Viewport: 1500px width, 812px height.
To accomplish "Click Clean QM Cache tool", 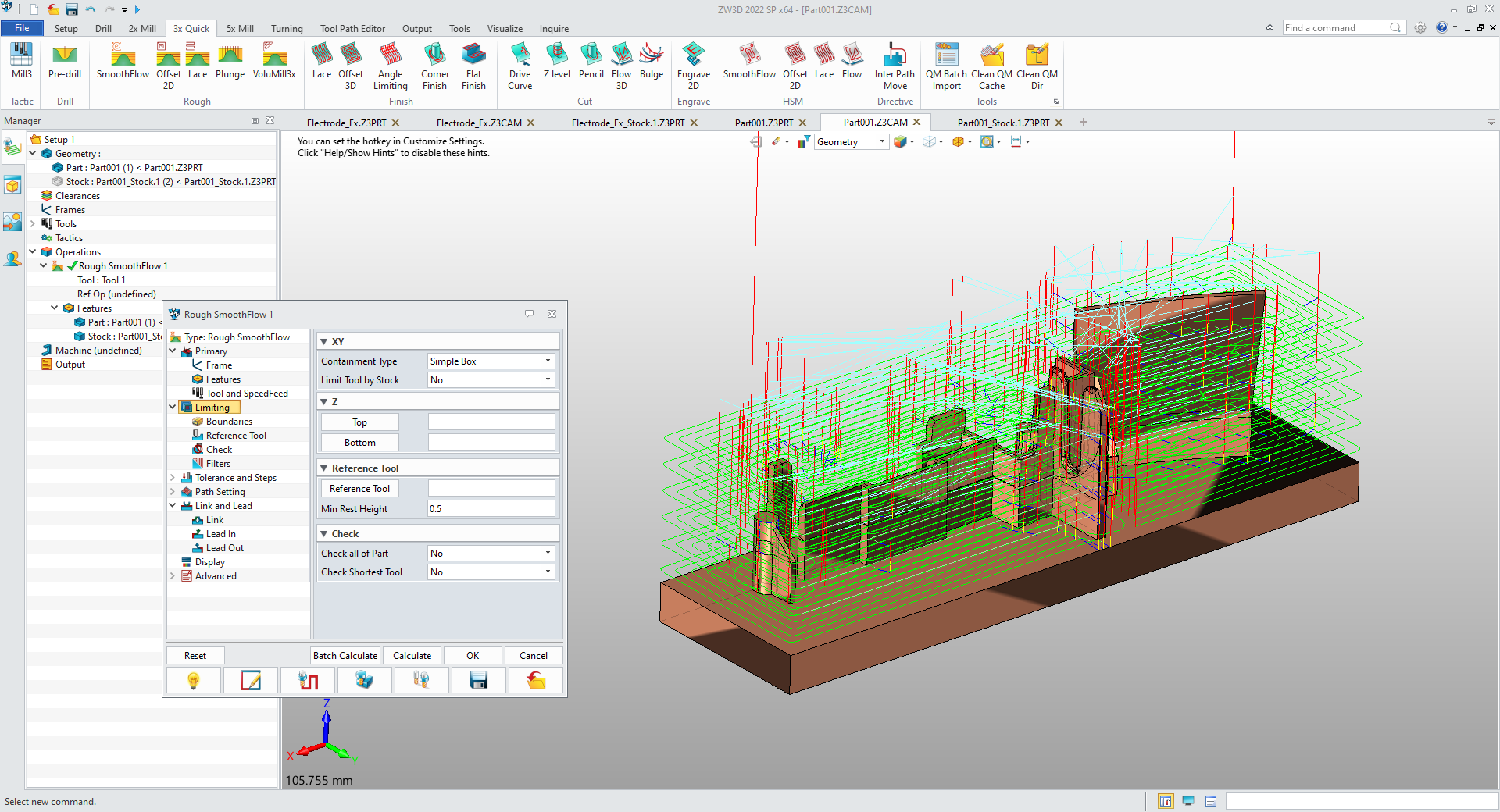I will (992, 66).
